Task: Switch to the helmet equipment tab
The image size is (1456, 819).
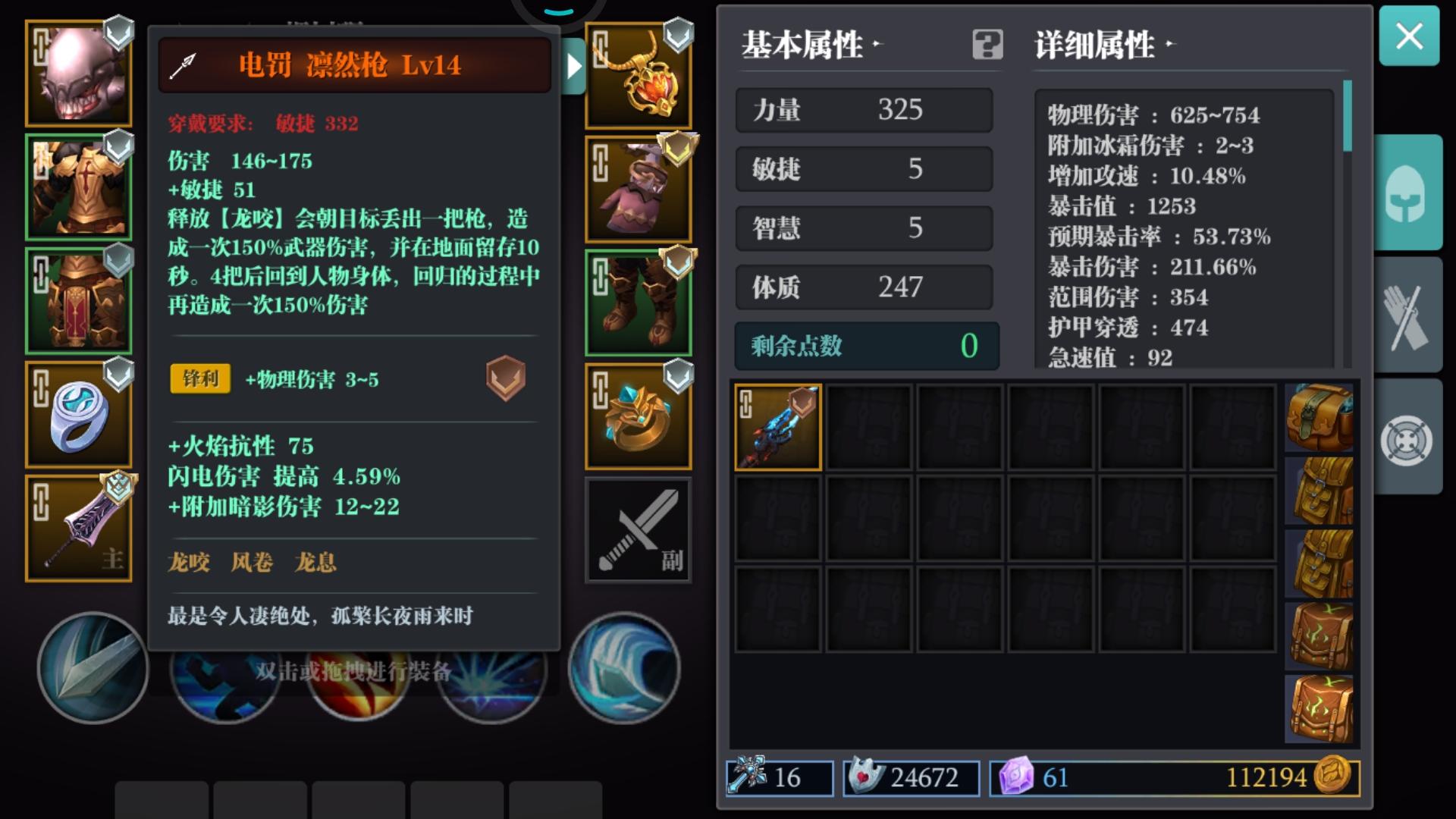Action: (1408, 193)
